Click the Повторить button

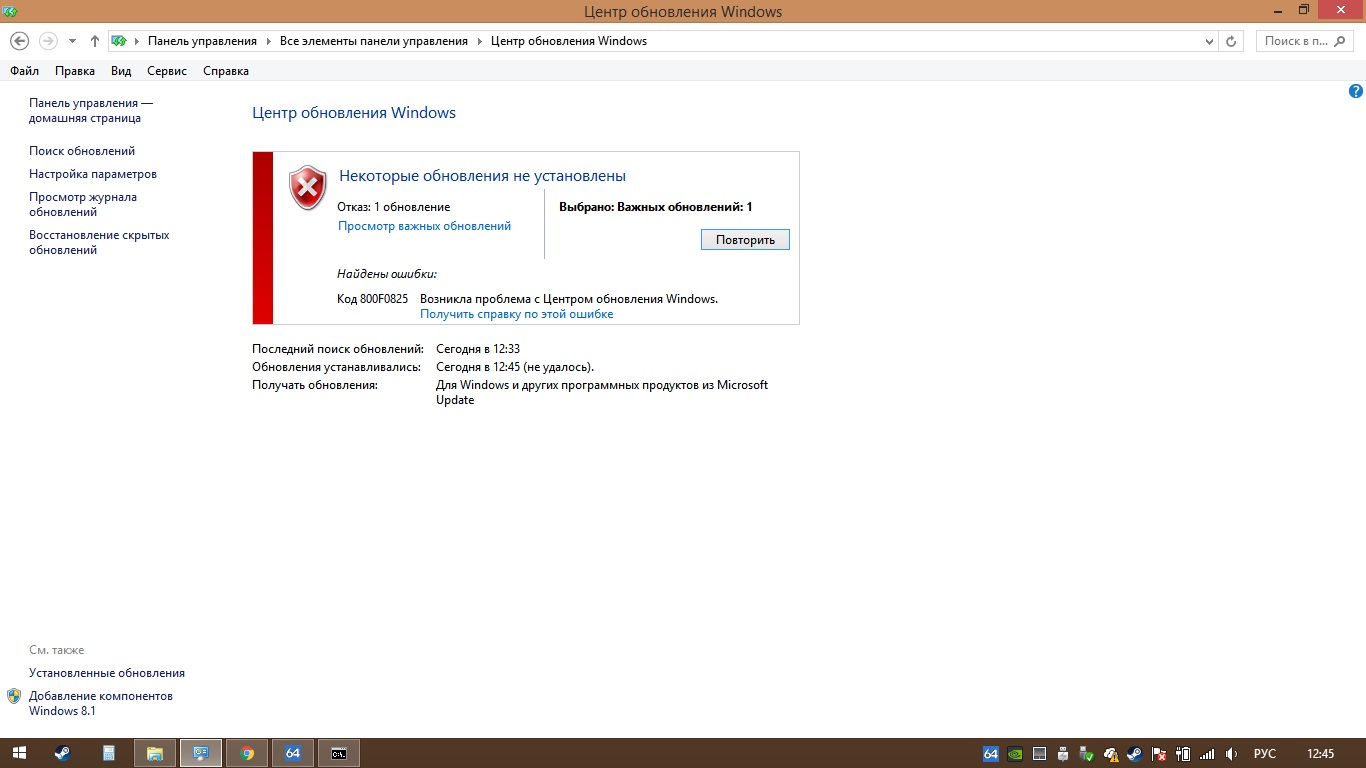(x=745, y=240)
